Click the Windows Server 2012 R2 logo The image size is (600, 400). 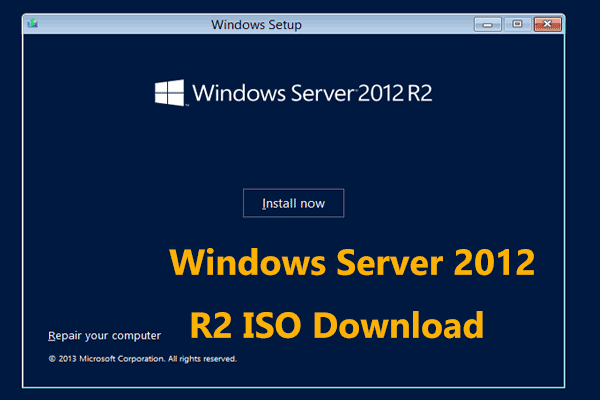(293, 93)
